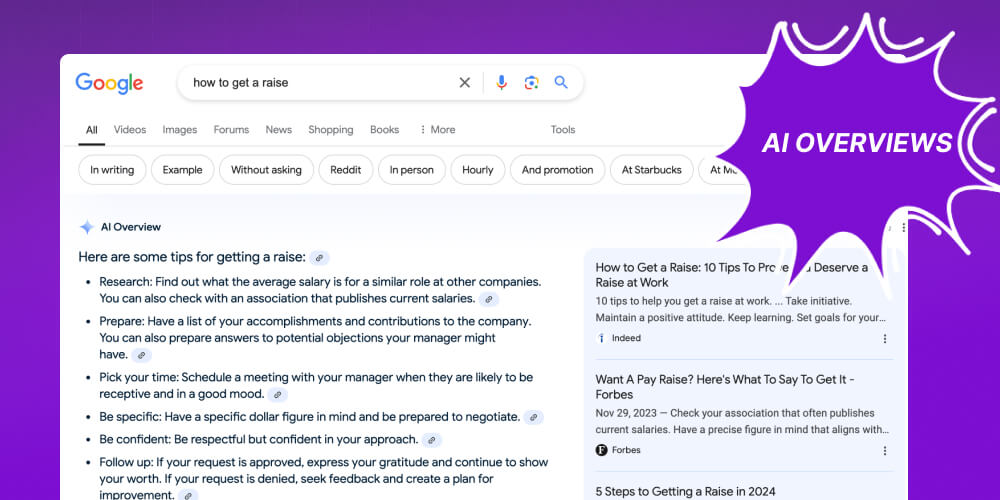Switch to the Videos tab
This screenshot has width=1000, height=500.
[x=130, y=129]
